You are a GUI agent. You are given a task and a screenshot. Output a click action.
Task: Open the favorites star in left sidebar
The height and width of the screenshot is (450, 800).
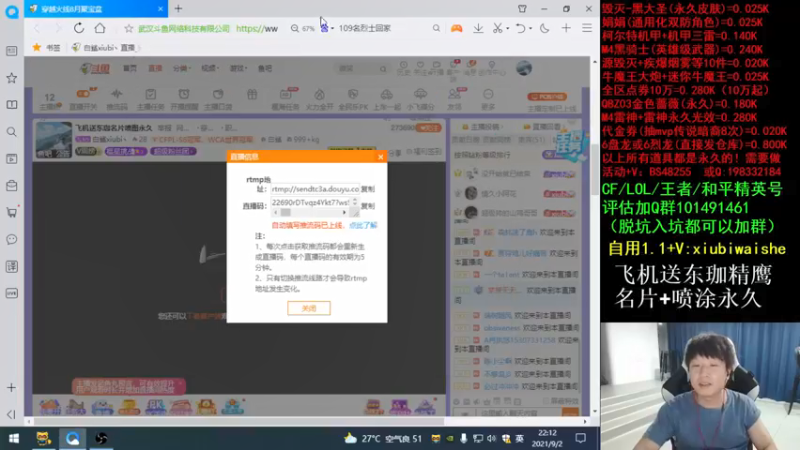11,78
